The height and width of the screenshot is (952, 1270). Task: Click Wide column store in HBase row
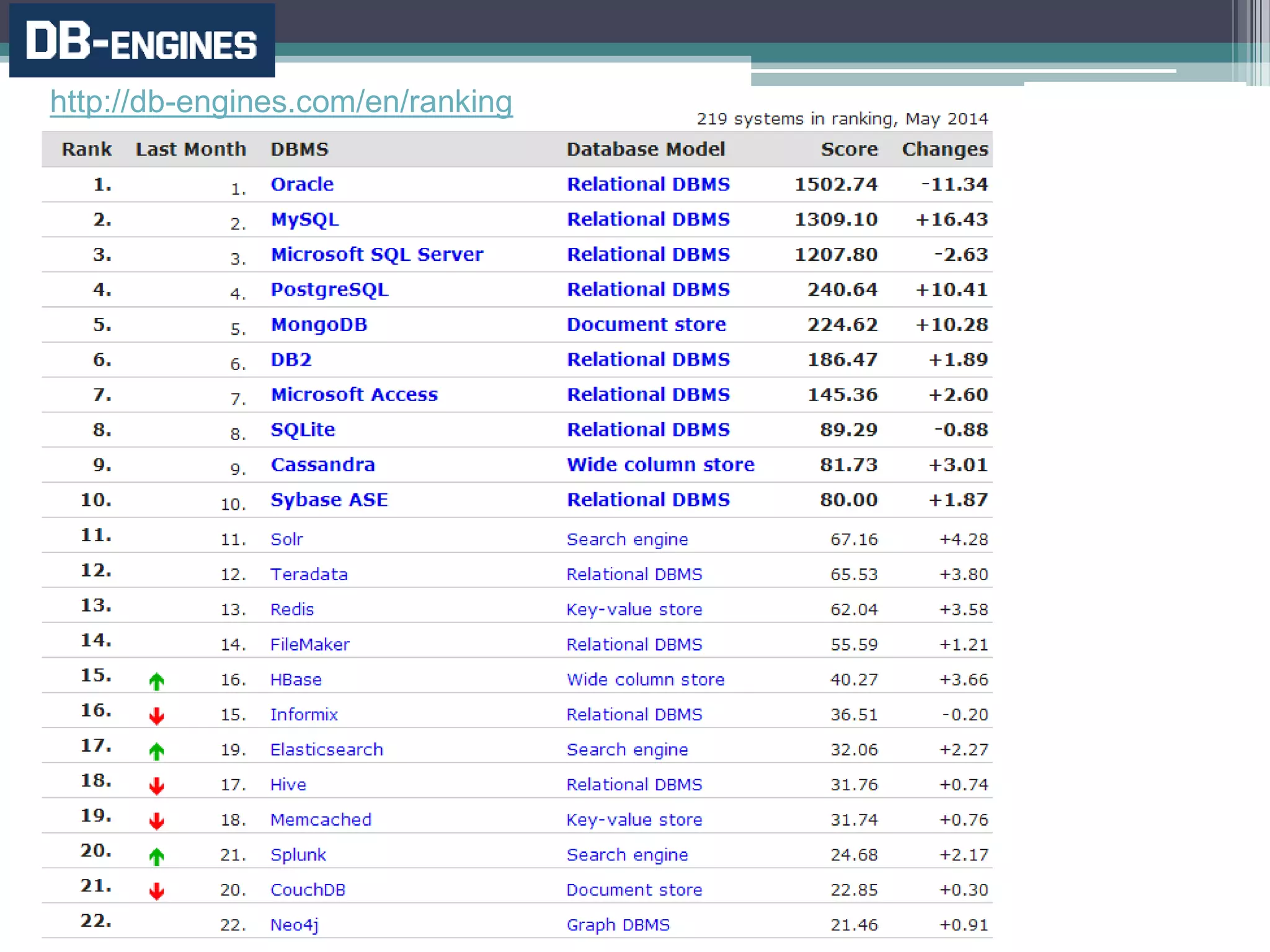pyautogui.click(x=646, y=680)
